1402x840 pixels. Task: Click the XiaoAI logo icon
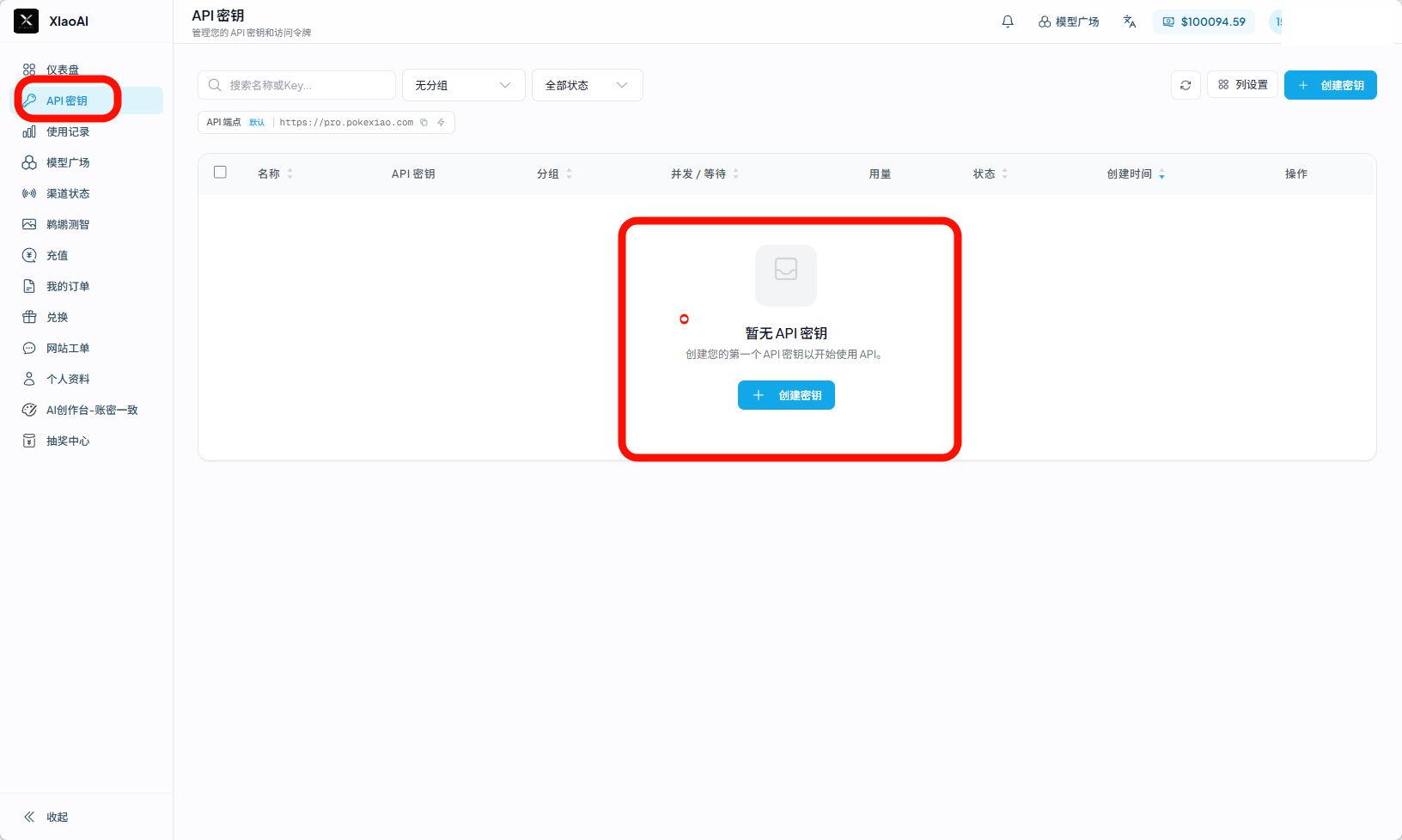coord(27,21)
